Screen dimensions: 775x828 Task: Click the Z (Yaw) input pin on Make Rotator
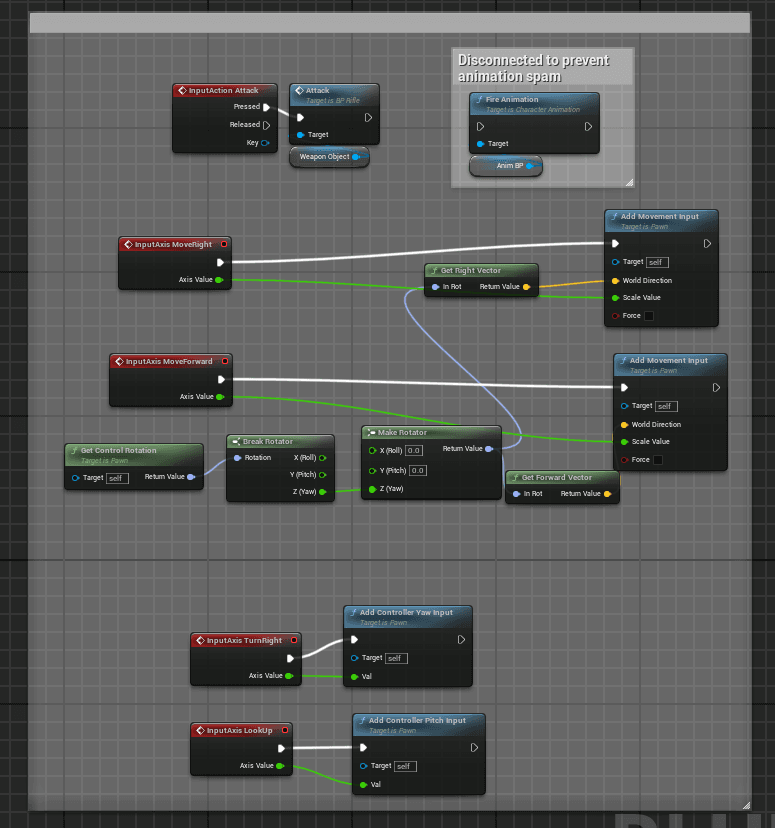tap(373, 489)
